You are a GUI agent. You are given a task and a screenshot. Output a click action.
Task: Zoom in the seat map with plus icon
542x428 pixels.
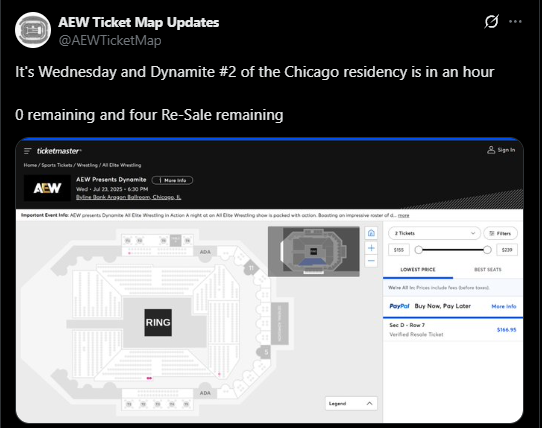[x=371, y=248]
